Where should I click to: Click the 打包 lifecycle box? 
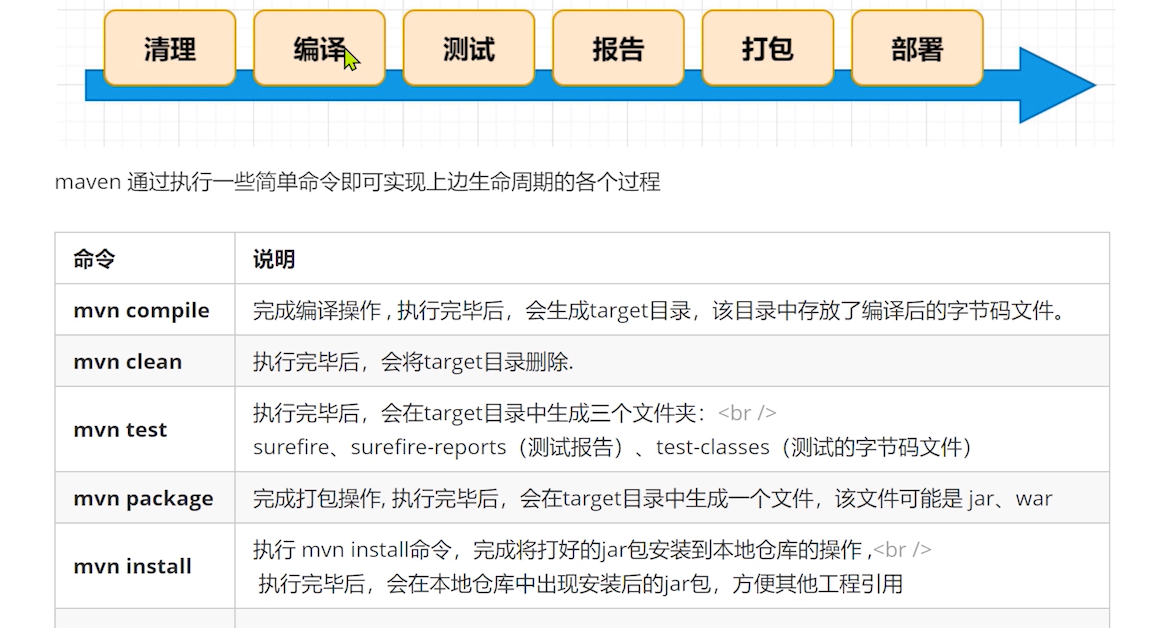click(768, 49)
